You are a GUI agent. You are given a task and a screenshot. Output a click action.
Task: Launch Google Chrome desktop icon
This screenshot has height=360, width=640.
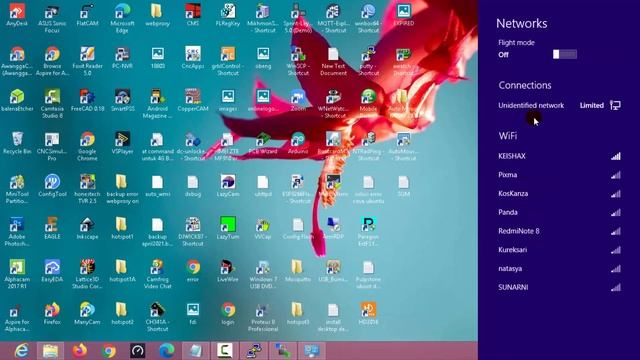pyautogui.click(x=87, y=146)
